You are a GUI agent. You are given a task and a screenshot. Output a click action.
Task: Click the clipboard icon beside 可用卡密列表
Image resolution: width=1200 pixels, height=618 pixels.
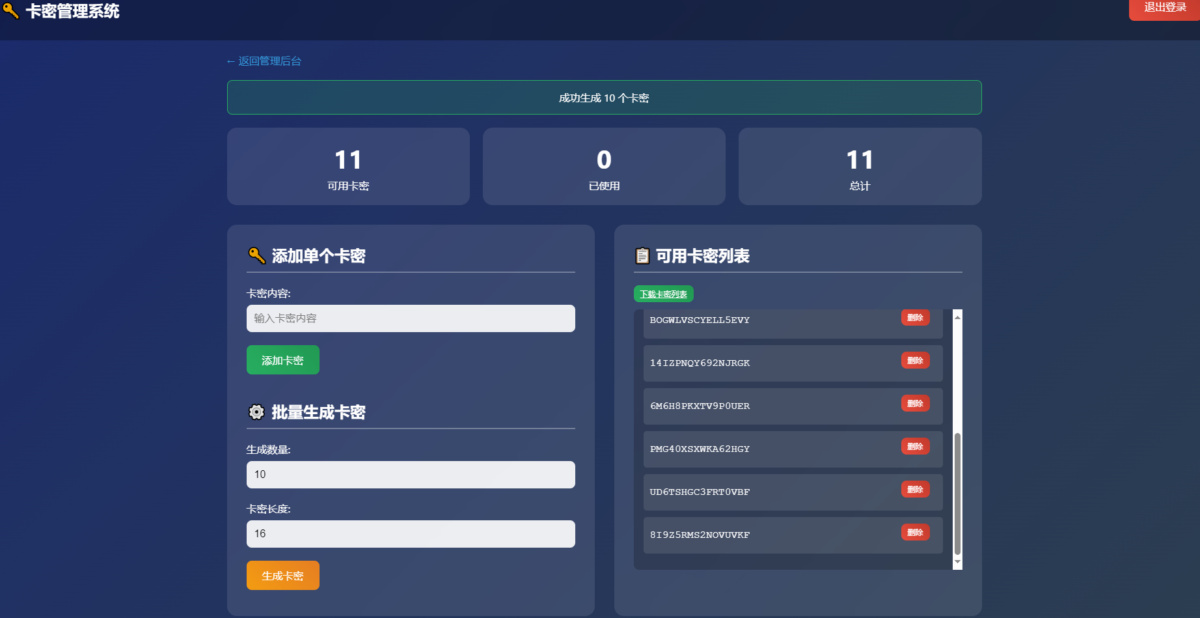coord(642,256)
